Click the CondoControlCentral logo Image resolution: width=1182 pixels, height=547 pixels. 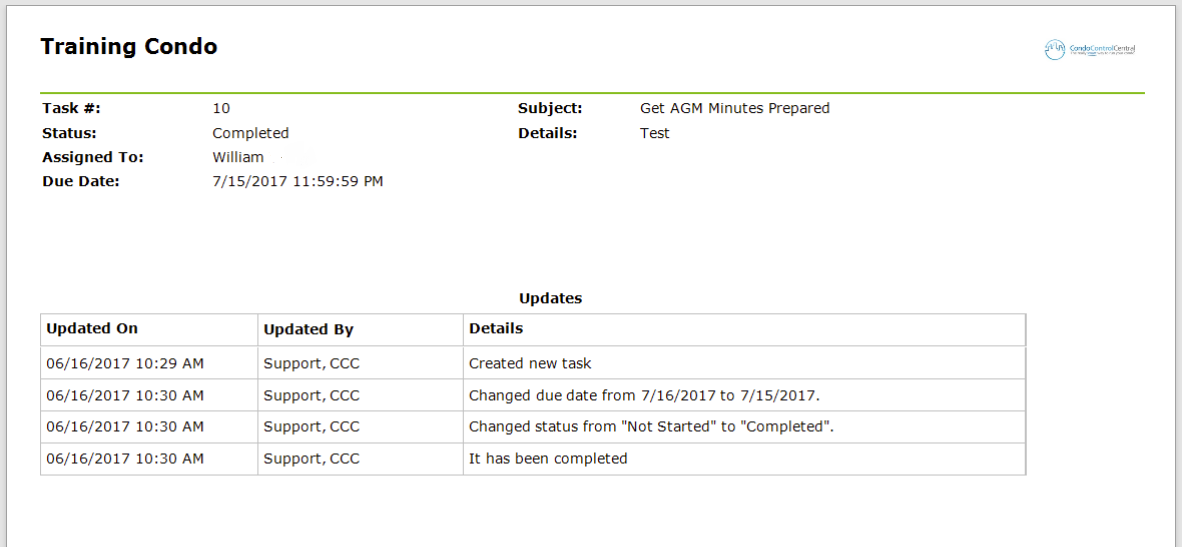point(1089,50)
